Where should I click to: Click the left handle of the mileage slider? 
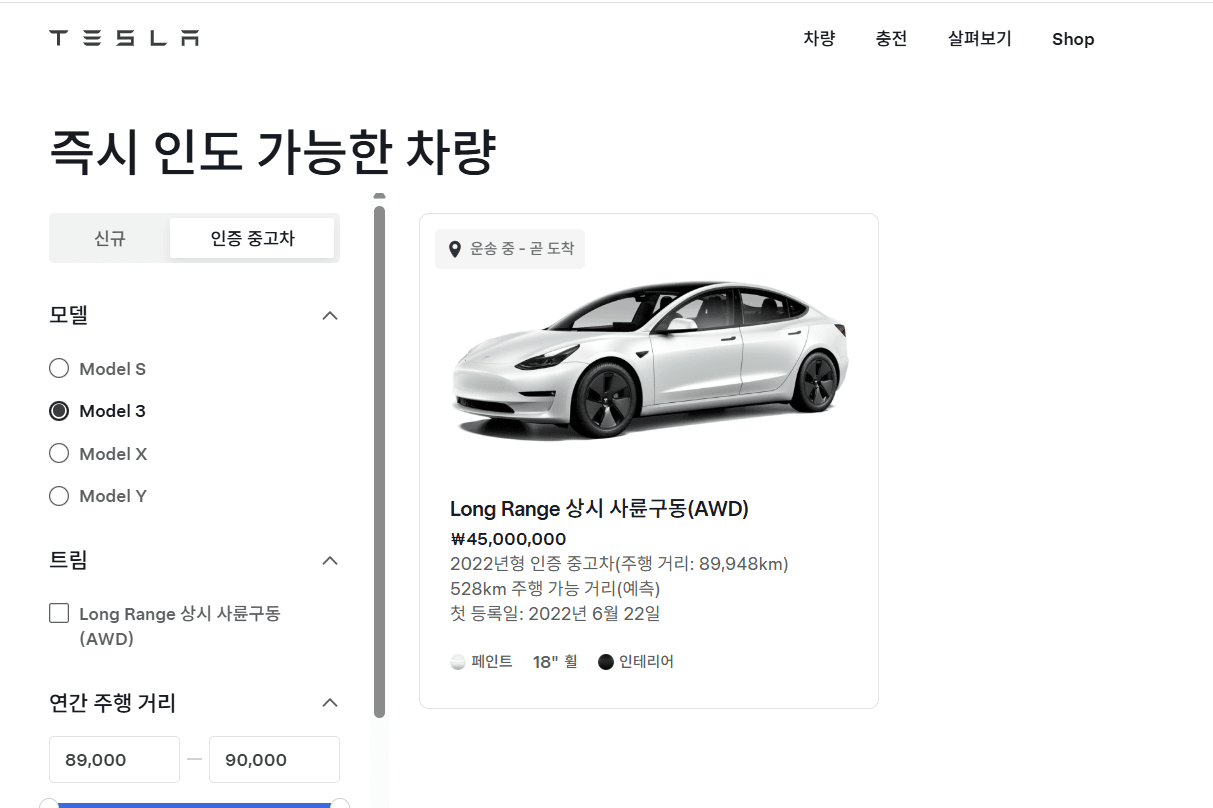49,803
